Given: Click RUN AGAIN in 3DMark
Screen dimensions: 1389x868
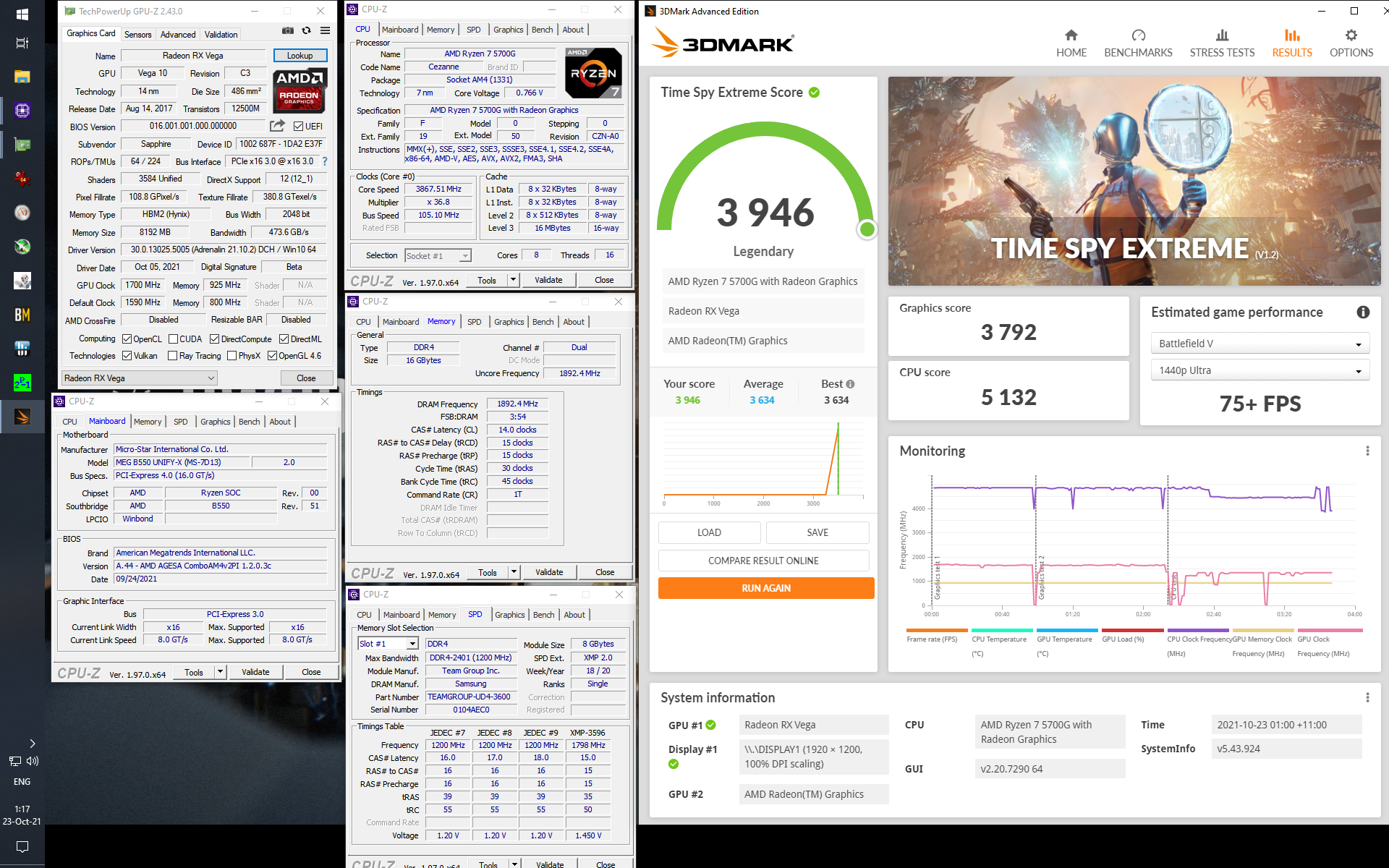Looking at the screenshot, I should pyautogui.click(x=766, y=588).
